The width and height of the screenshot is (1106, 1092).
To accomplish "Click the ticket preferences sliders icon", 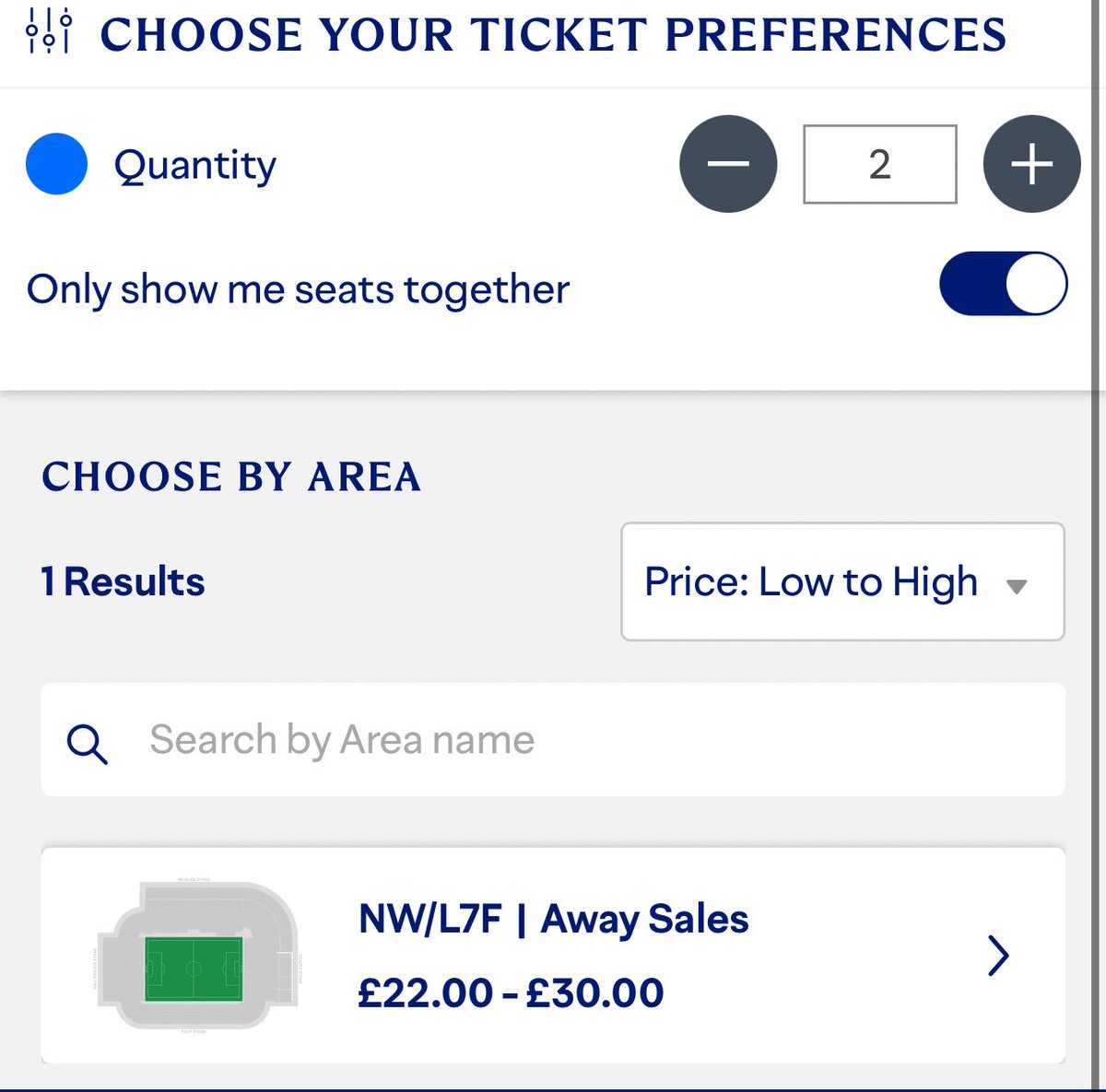I will coord(48,32).
